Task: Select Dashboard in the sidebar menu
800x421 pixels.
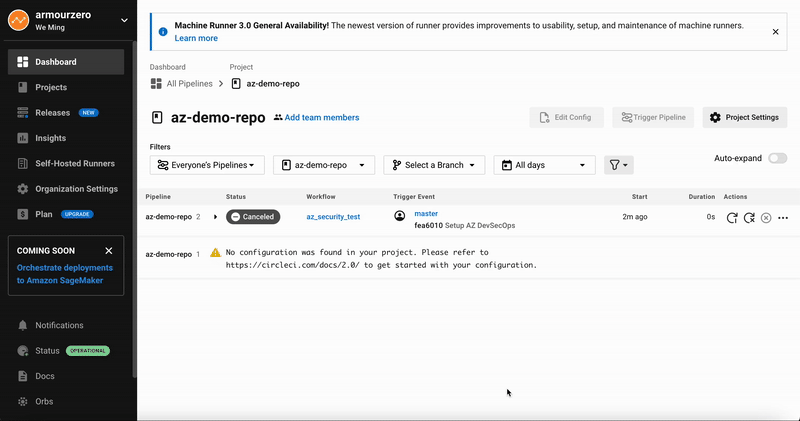Action: click(x=55, y=62)
